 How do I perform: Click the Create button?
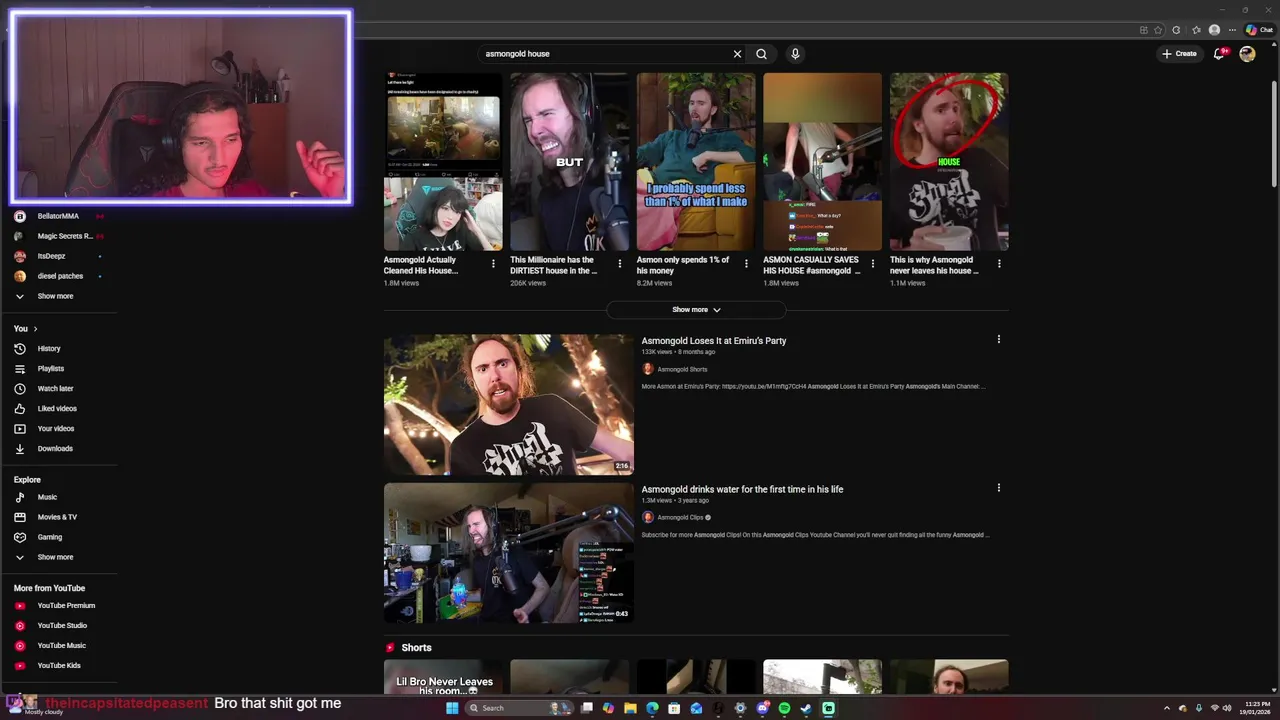[1179, 54]
